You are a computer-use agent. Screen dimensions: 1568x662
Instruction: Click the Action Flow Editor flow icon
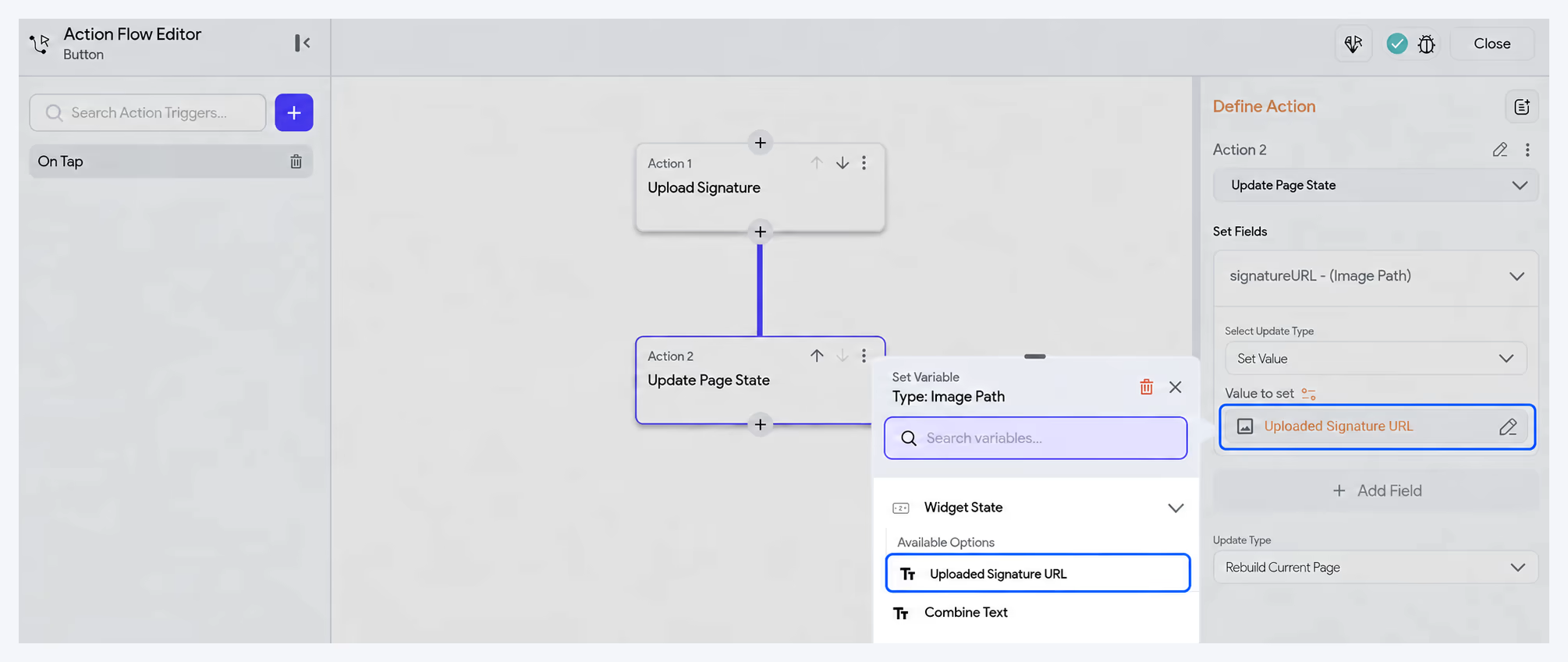point(40,44)
